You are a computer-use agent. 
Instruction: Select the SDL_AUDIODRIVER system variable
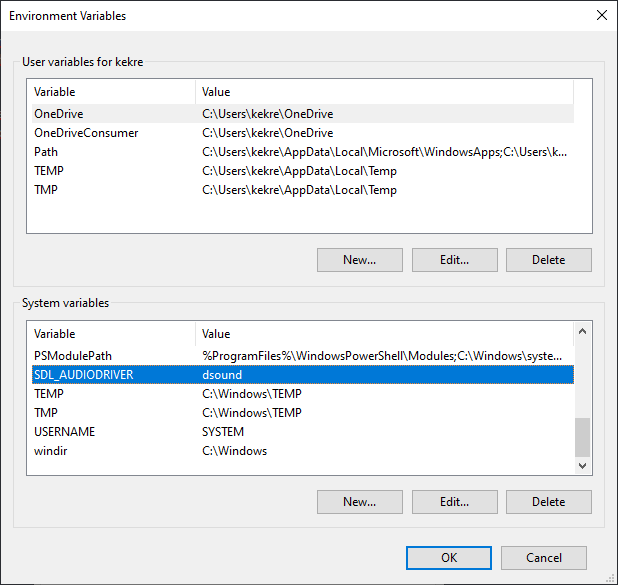[x=84, y=375]
